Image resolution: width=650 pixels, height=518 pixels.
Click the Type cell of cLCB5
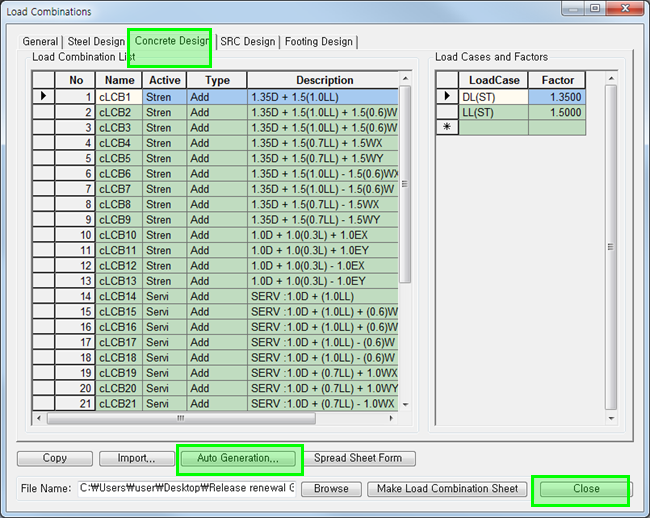[x=217, y=158]
